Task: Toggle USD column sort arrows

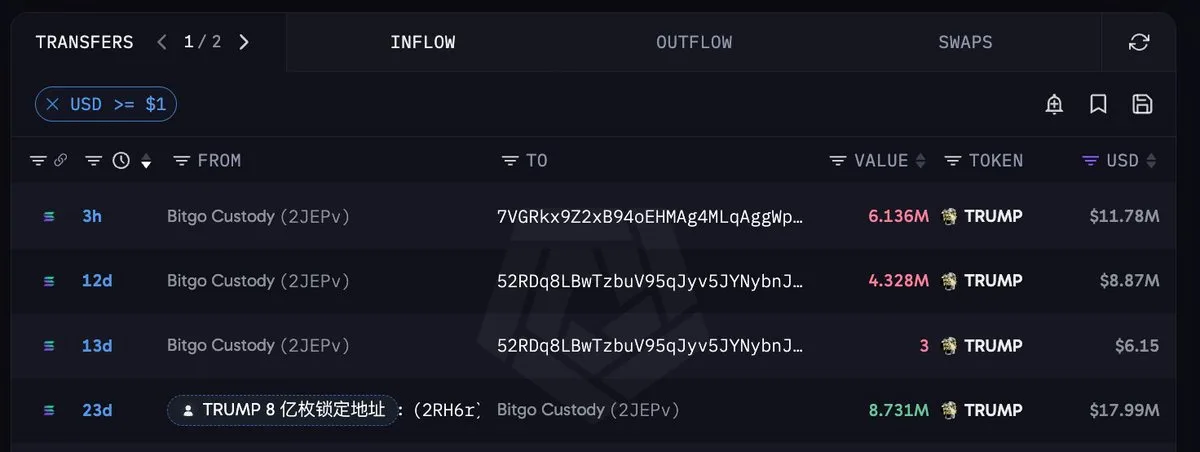Action: pyautogui.click(x=1151, y=160)
